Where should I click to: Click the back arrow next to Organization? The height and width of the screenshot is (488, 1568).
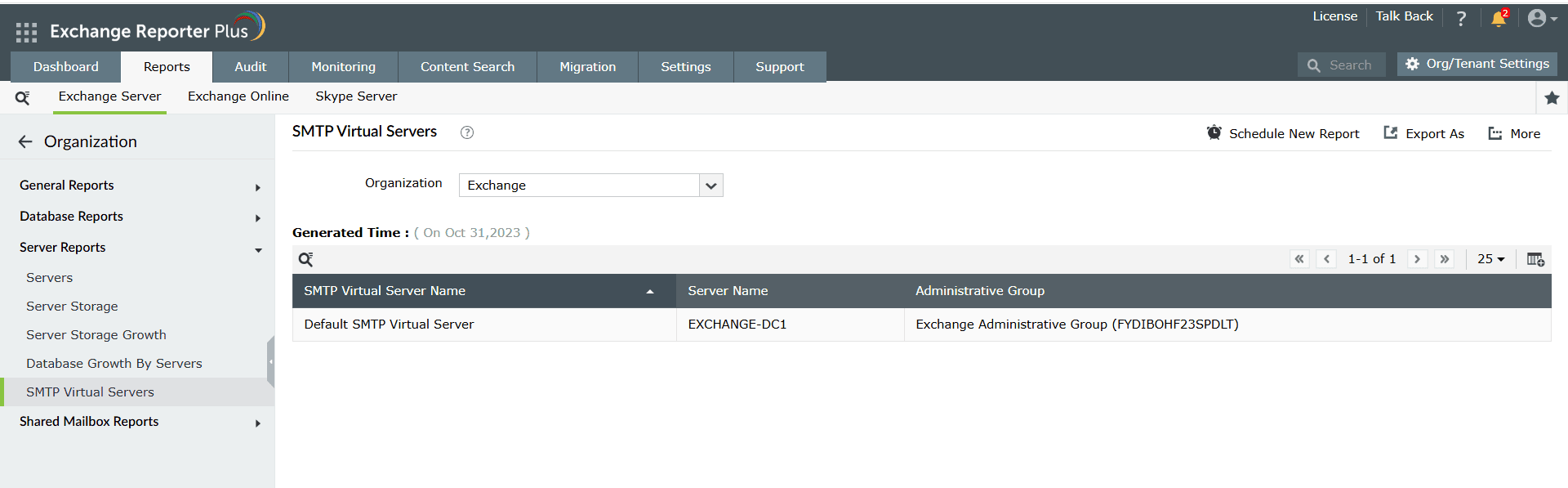25,141
